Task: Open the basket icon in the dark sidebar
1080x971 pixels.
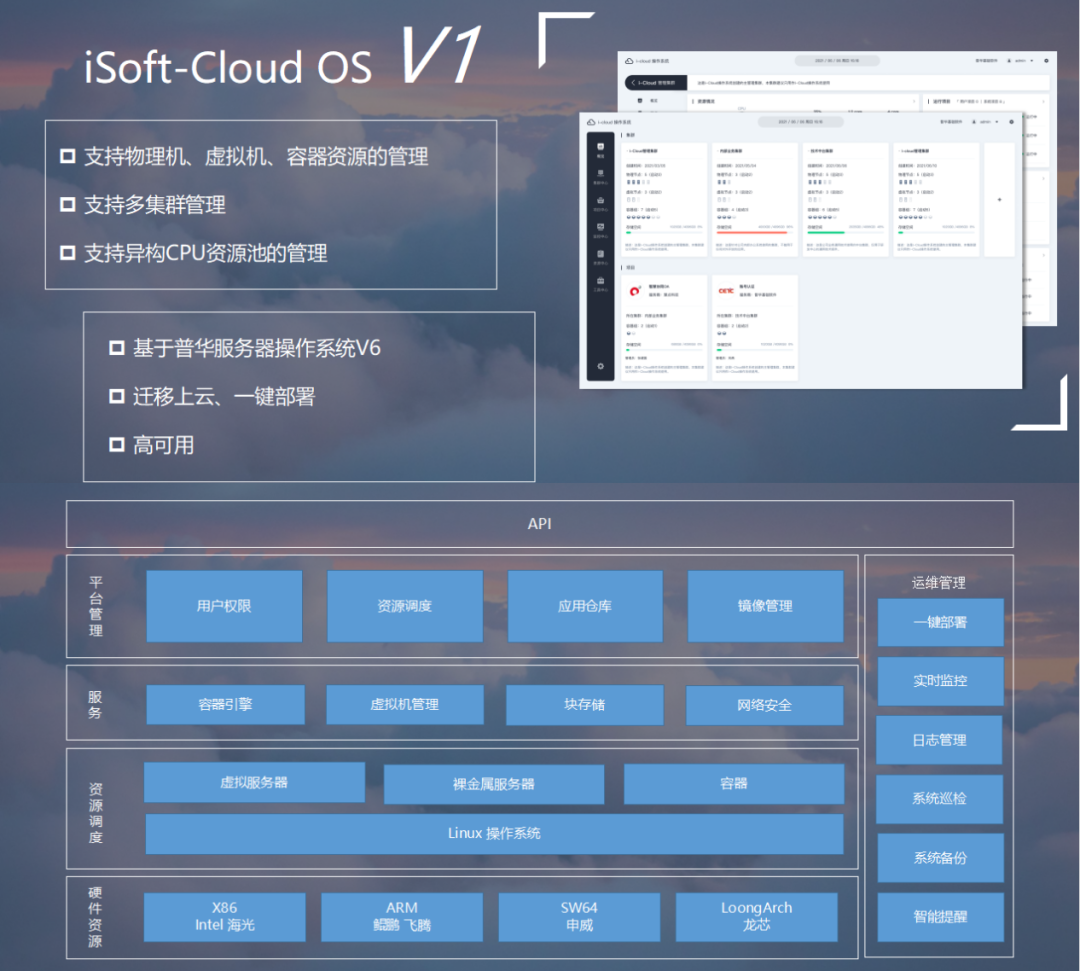Action: [x=601, y=200]
